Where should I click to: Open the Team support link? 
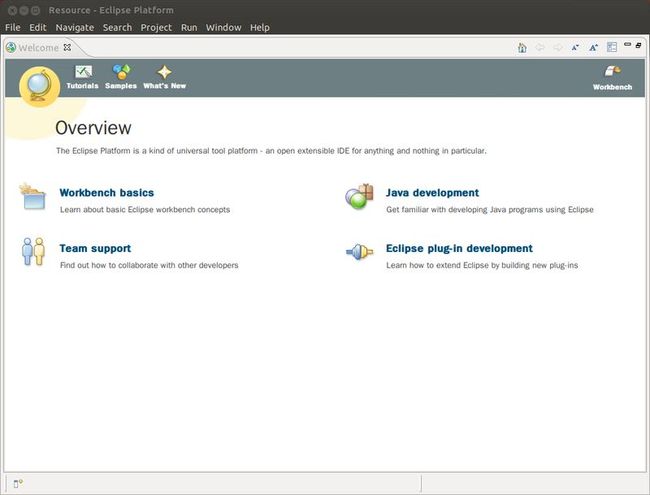(x=95, y=248)
